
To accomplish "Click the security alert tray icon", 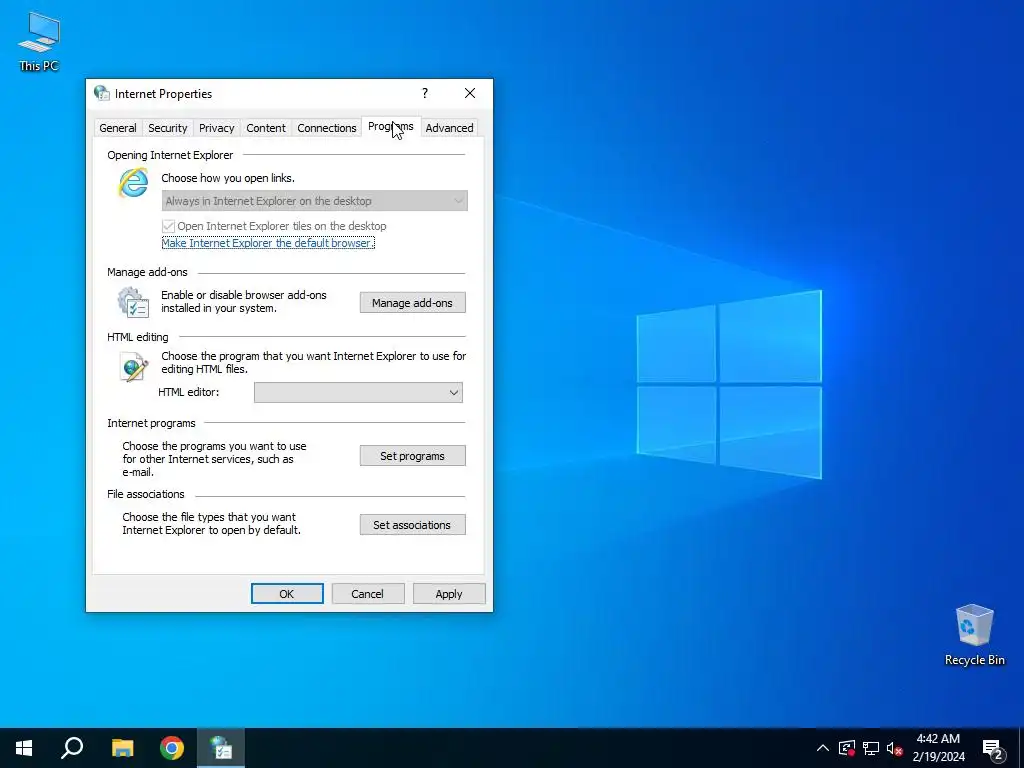I will 846,748.
